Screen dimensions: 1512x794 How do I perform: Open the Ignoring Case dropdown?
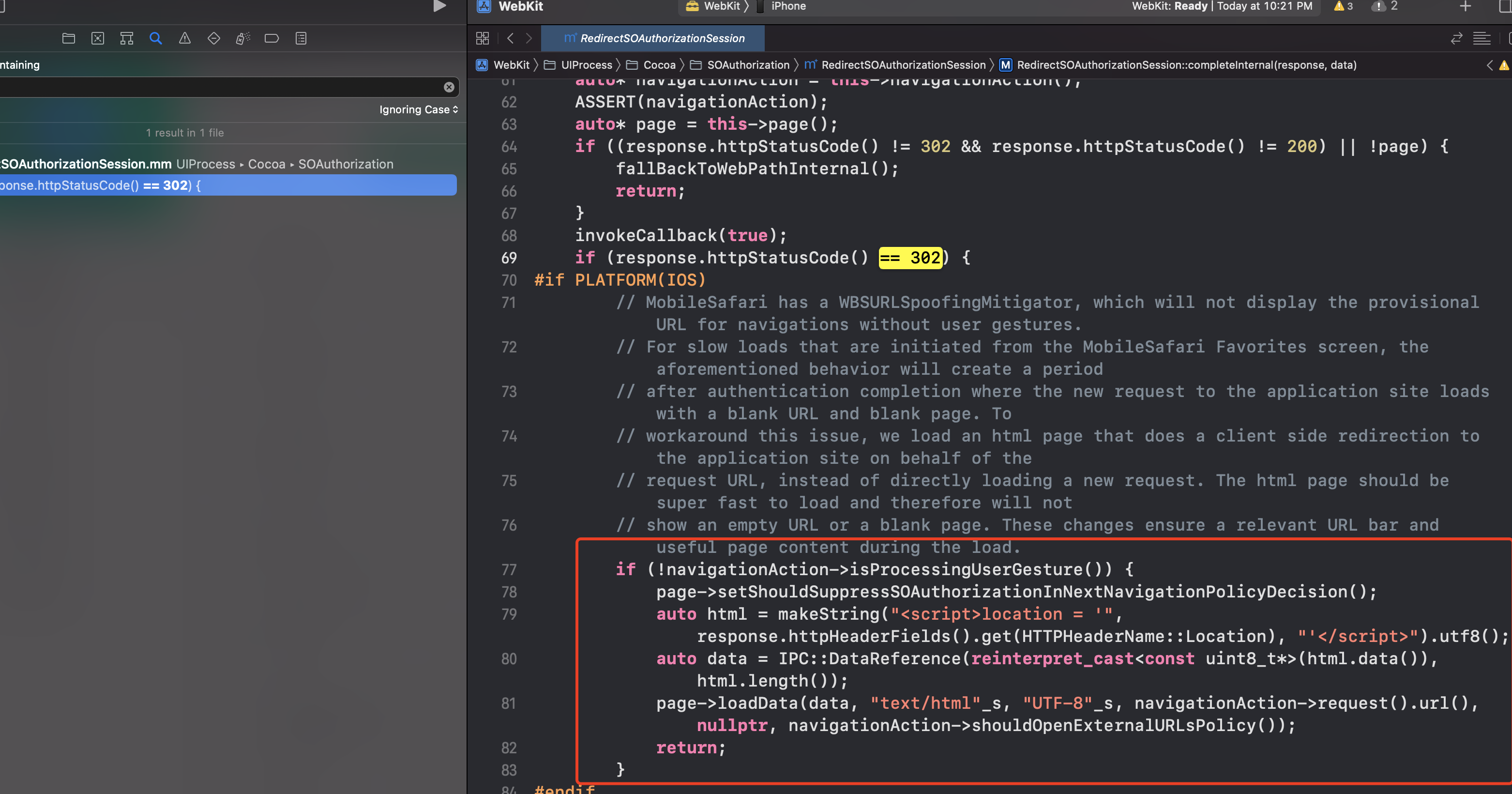(x=419, y=110)
